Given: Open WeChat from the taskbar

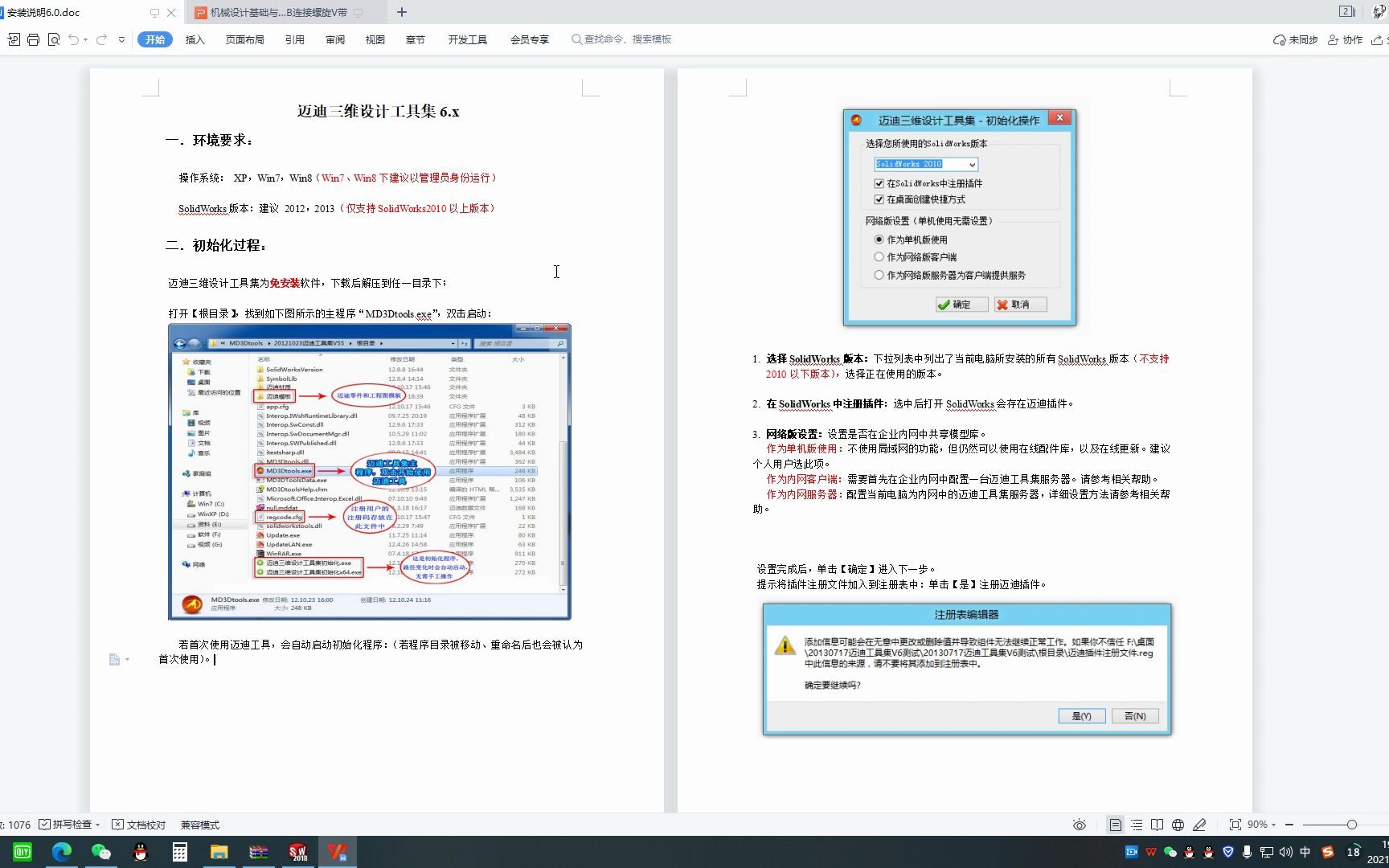Looking at the screenshot, I should pos(101,852).
